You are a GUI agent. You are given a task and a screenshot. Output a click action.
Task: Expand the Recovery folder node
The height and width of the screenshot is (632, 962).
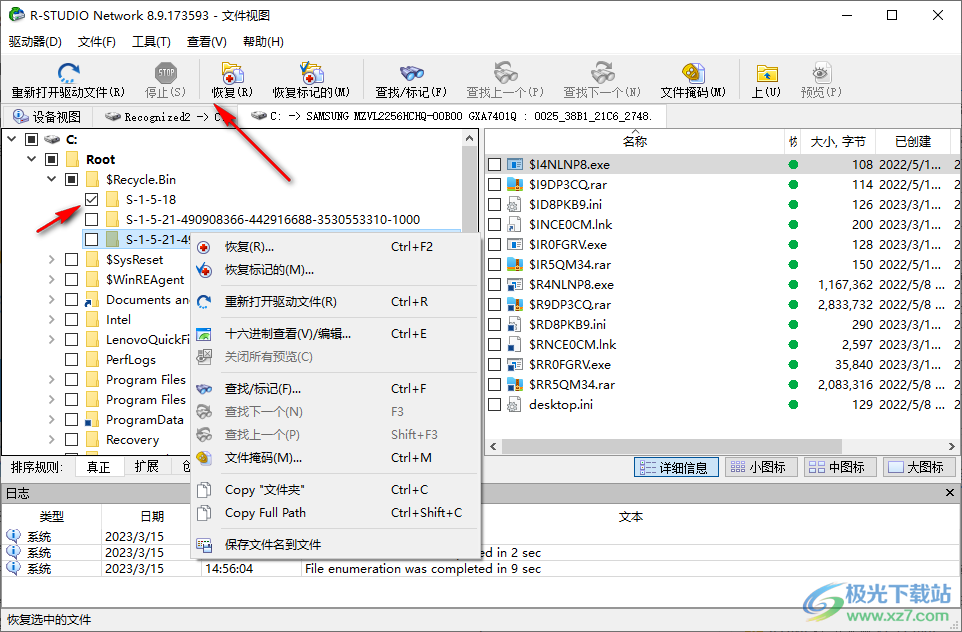coord(52,439)
